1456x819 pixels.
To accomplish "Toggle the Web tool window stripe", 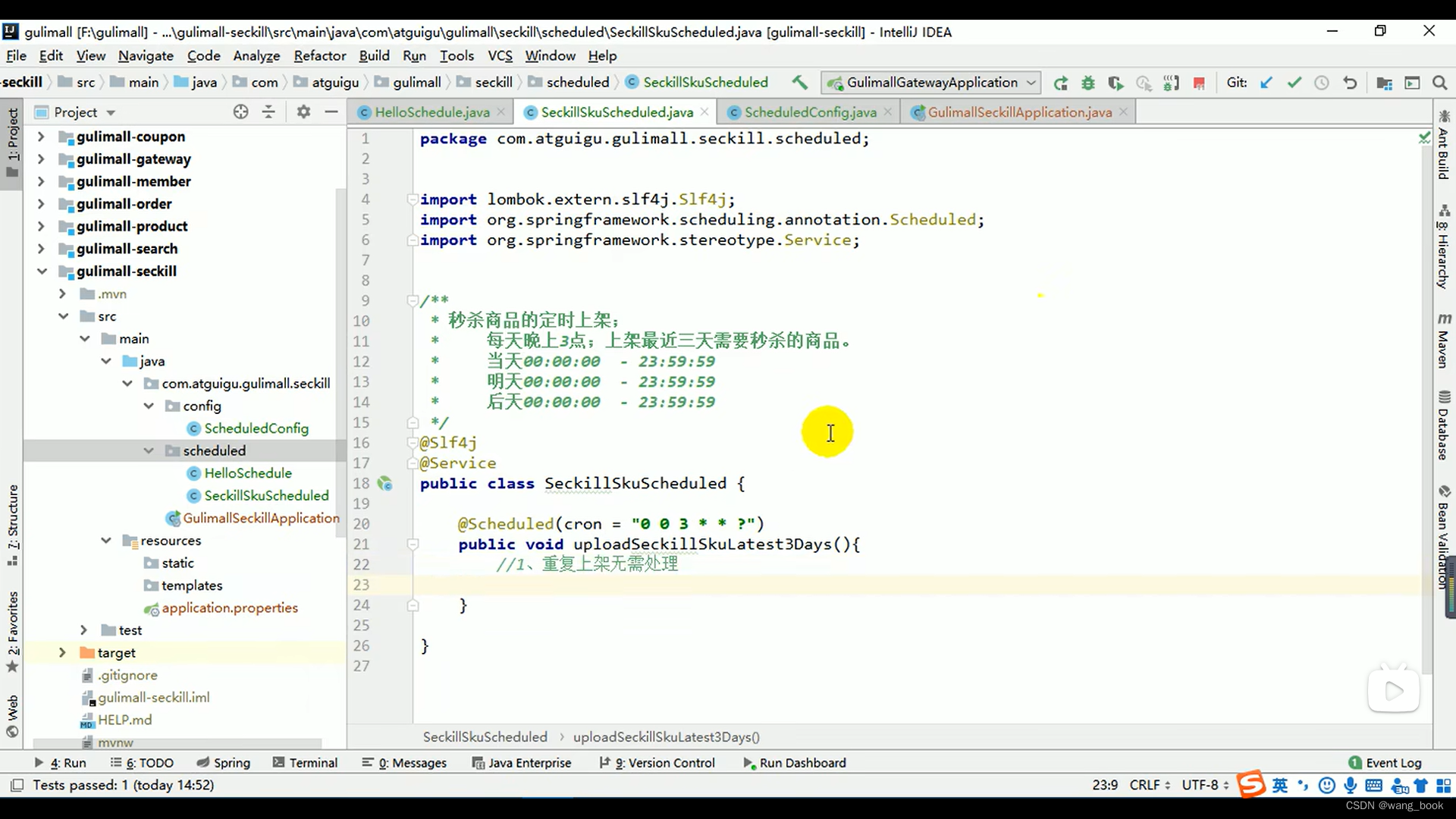I will pyautogui.click(x=12, y=716).
